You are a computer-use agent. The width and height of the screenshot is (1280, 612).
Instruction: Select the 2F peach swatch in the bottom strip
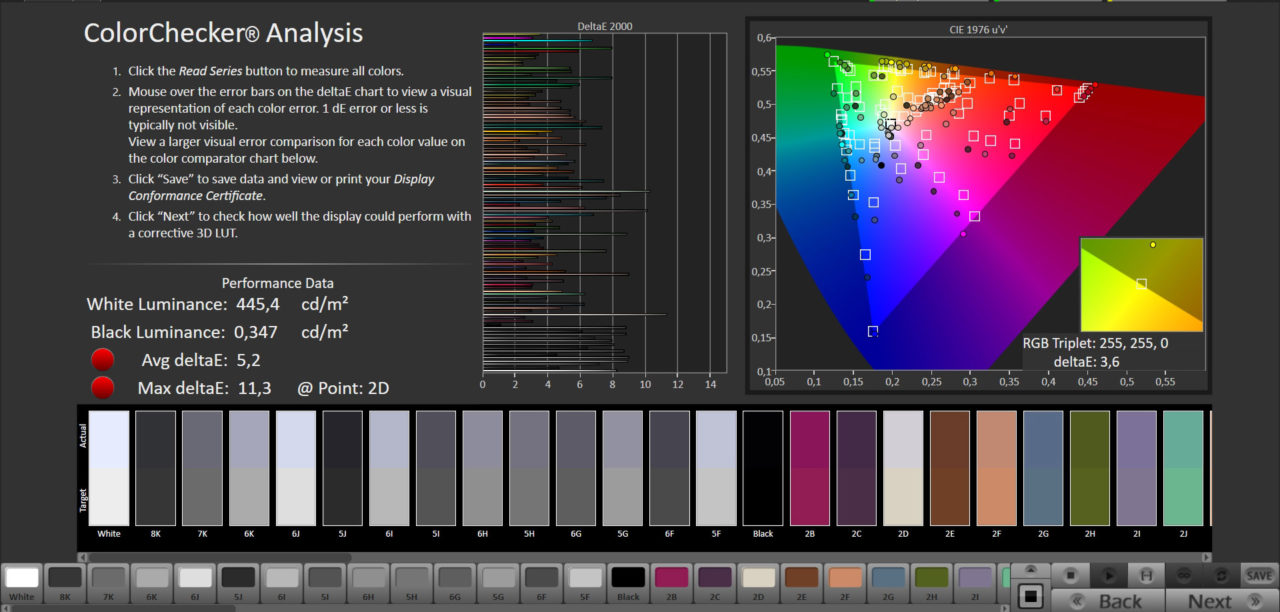(x=845, y=582)
